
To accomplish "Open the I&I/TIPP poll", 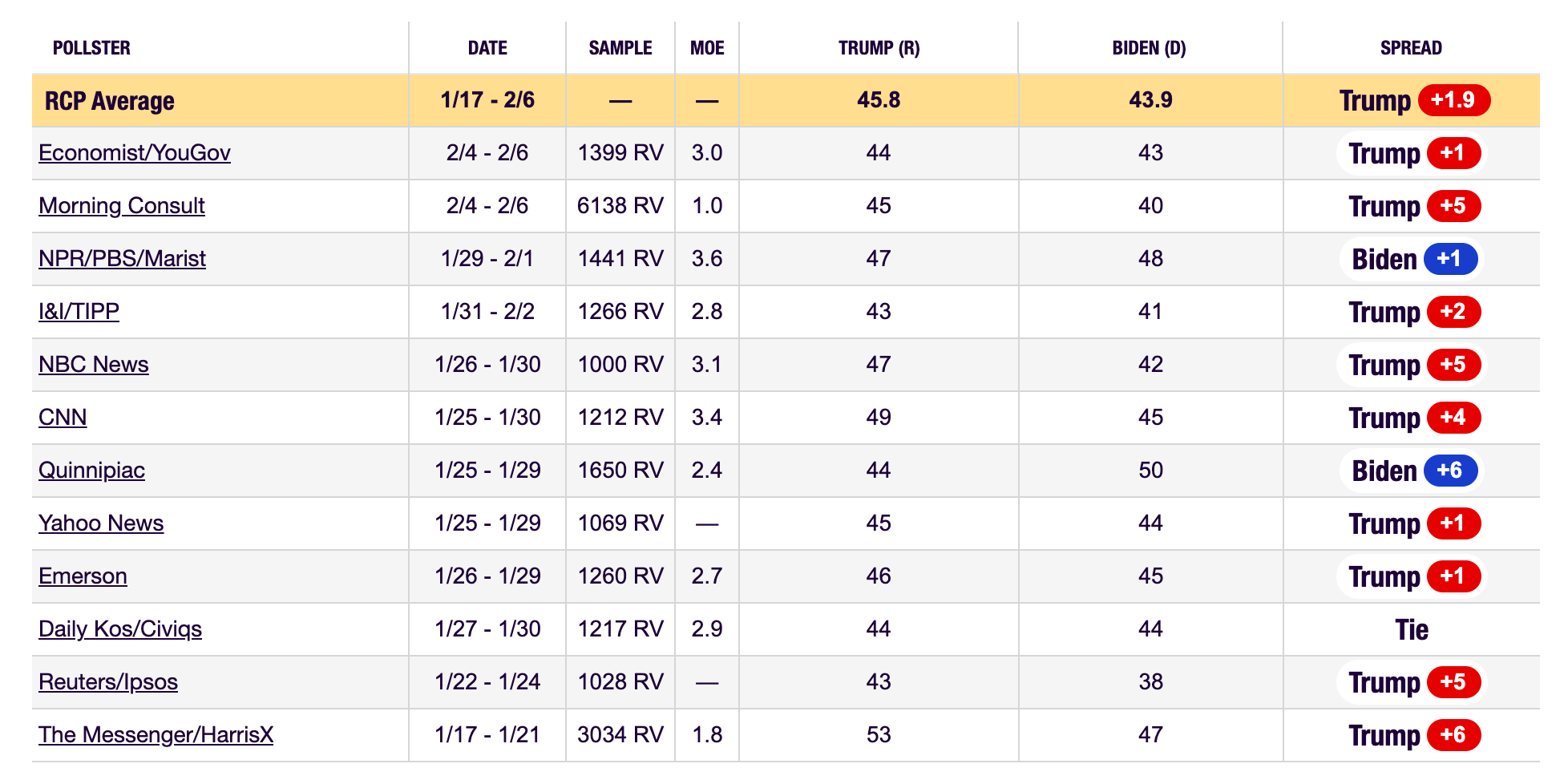I will tap(79, 312).
